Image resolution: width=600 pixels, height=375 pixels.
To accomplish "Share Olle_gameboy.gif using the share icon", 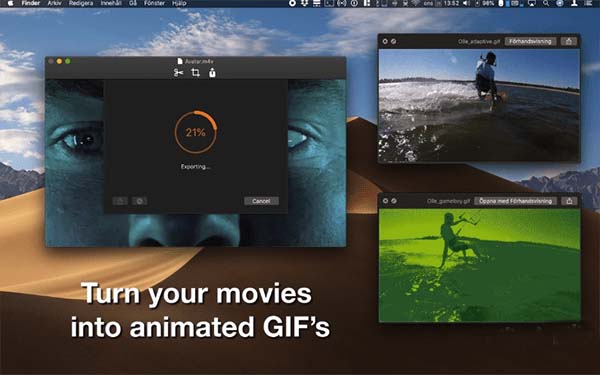I will 569,201.
